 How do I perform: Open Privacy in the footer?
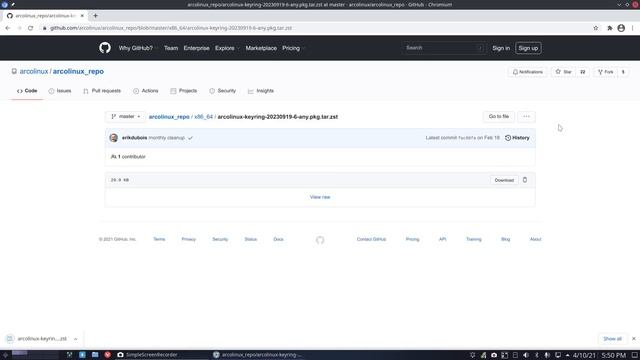point(189,239)
